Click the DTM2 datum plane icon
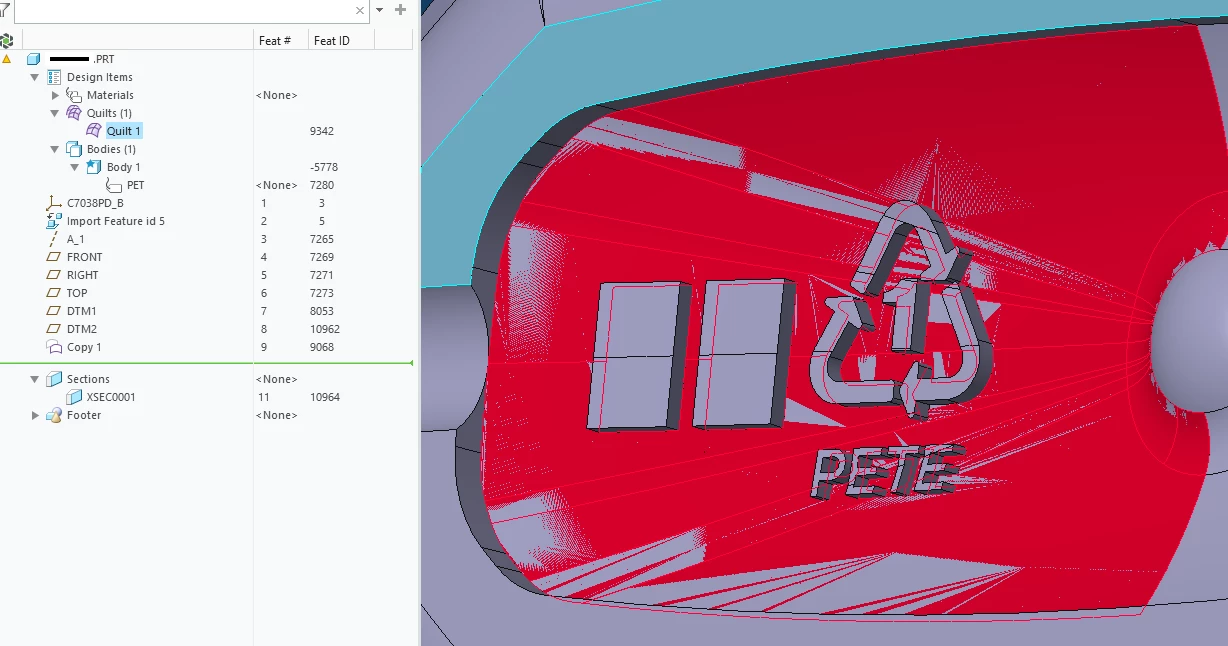1228x646 pixels. (54, 329)
